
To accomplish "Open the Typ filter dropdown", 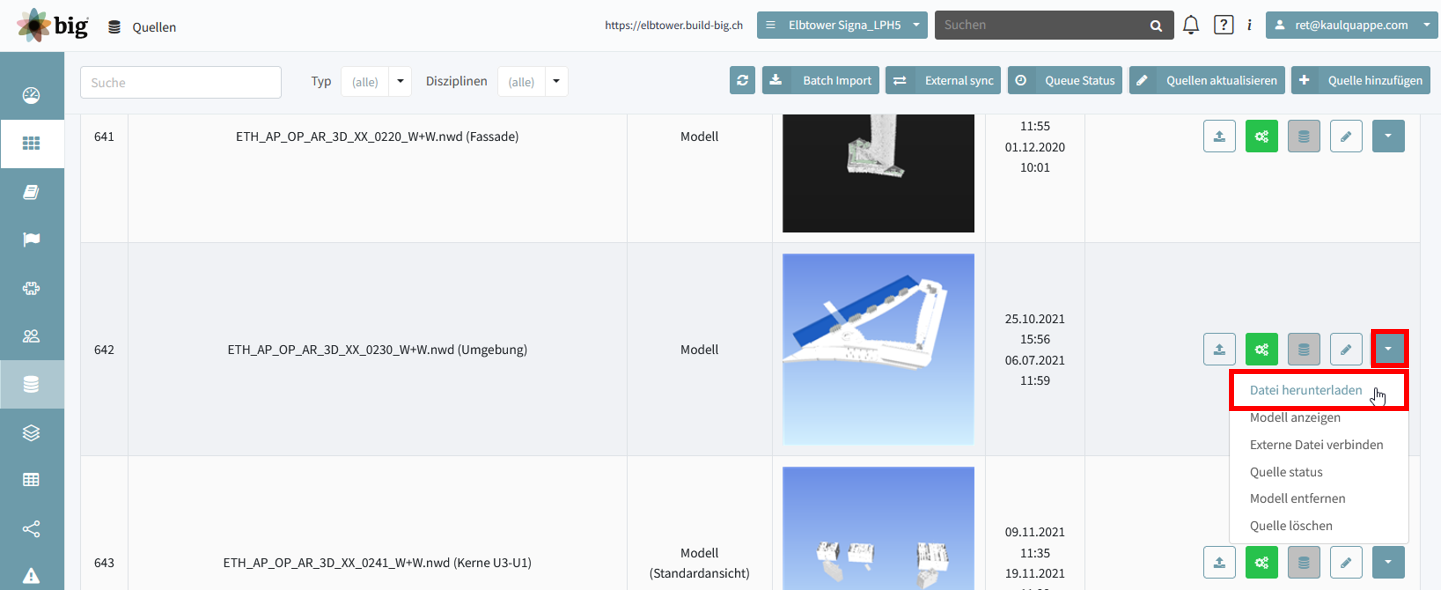I will pyautogui.click(x=376, y=82).
